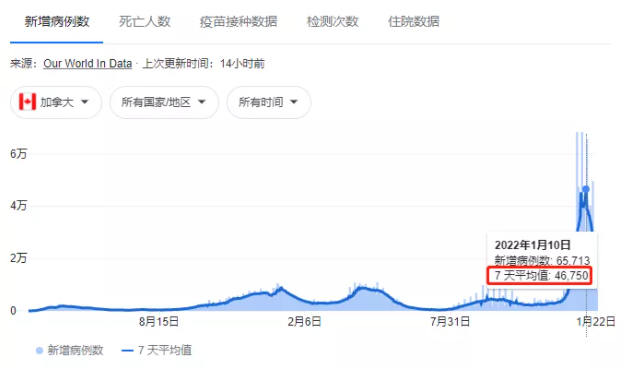Expand the 所有时间 time range dropdown

coord(269,102)
